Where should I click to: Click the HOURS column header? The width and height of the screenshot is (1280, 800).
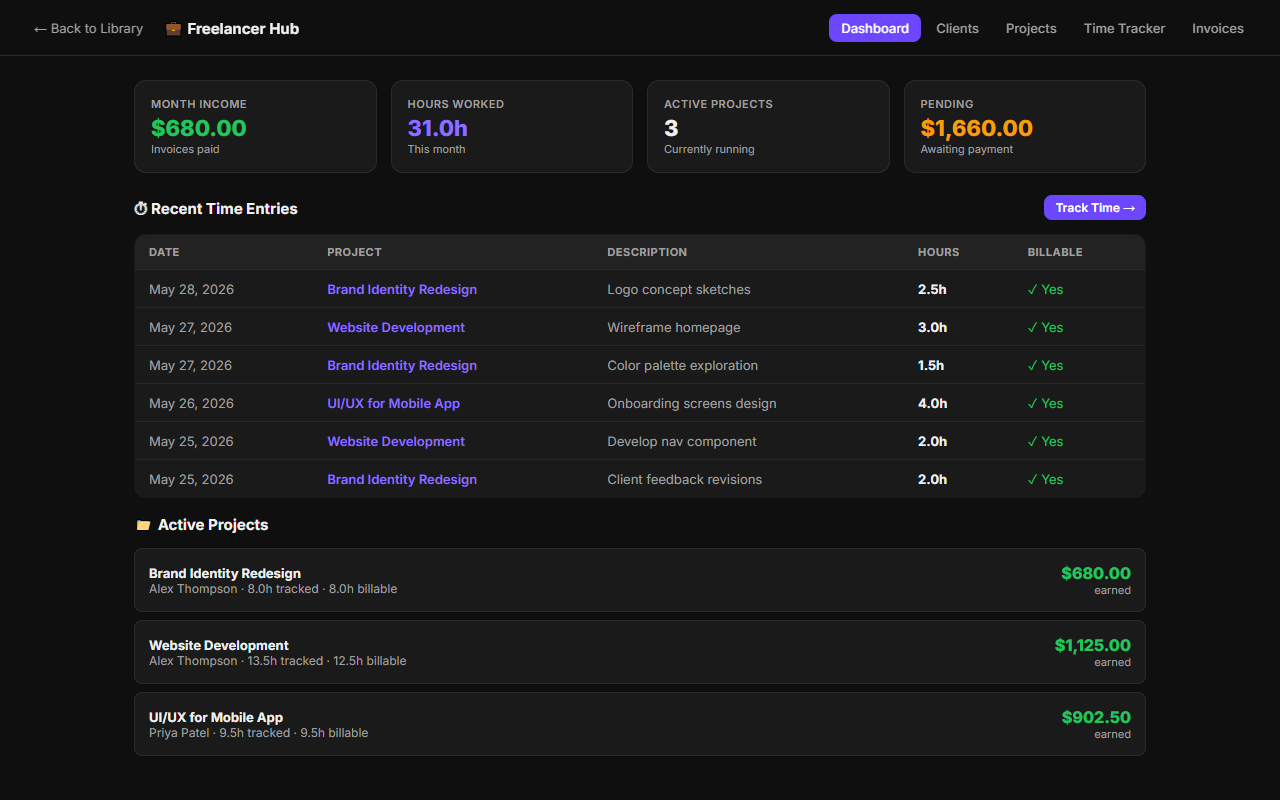tap(938, 252)
